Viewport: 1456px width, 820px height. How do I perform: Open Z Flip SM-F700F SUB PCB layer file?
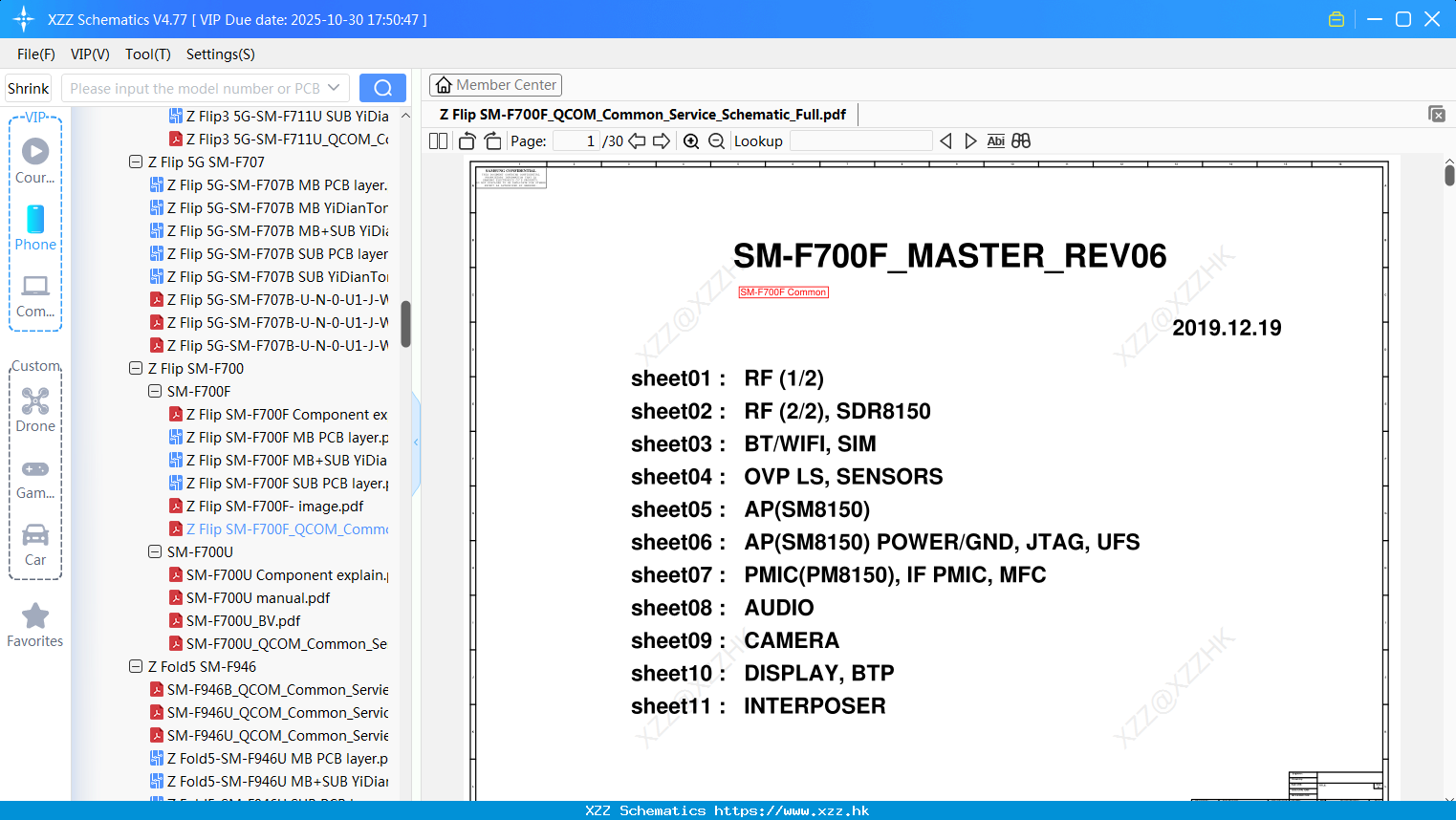278,484
